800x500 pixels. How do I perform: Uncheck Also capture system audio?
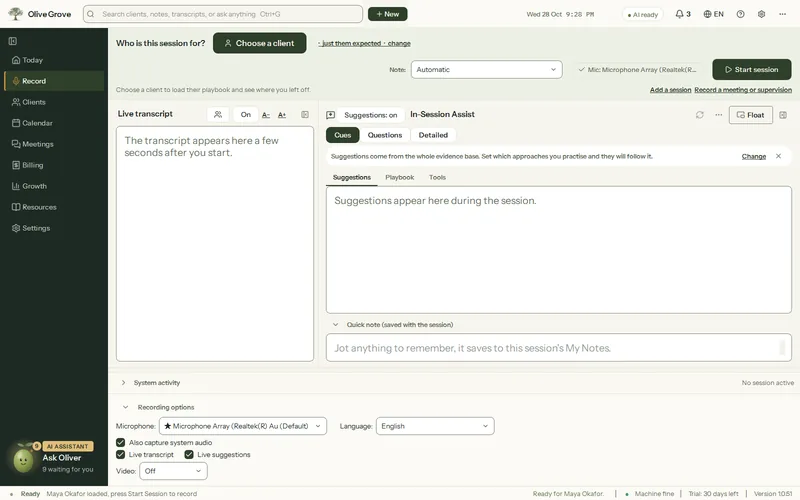[120, 442]
